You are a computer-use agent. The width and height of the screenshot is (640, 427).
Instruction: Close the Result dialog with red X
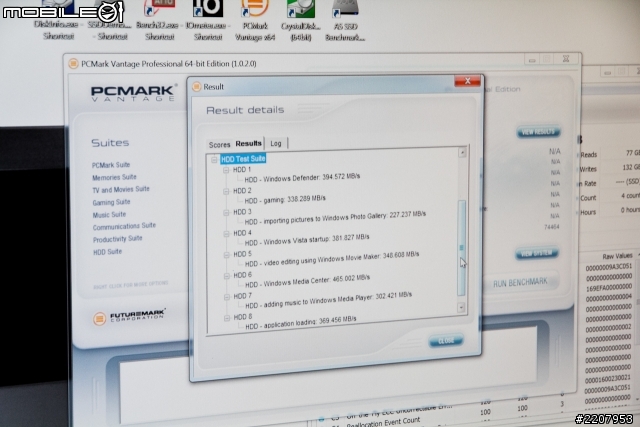click(x=467, y=81)
